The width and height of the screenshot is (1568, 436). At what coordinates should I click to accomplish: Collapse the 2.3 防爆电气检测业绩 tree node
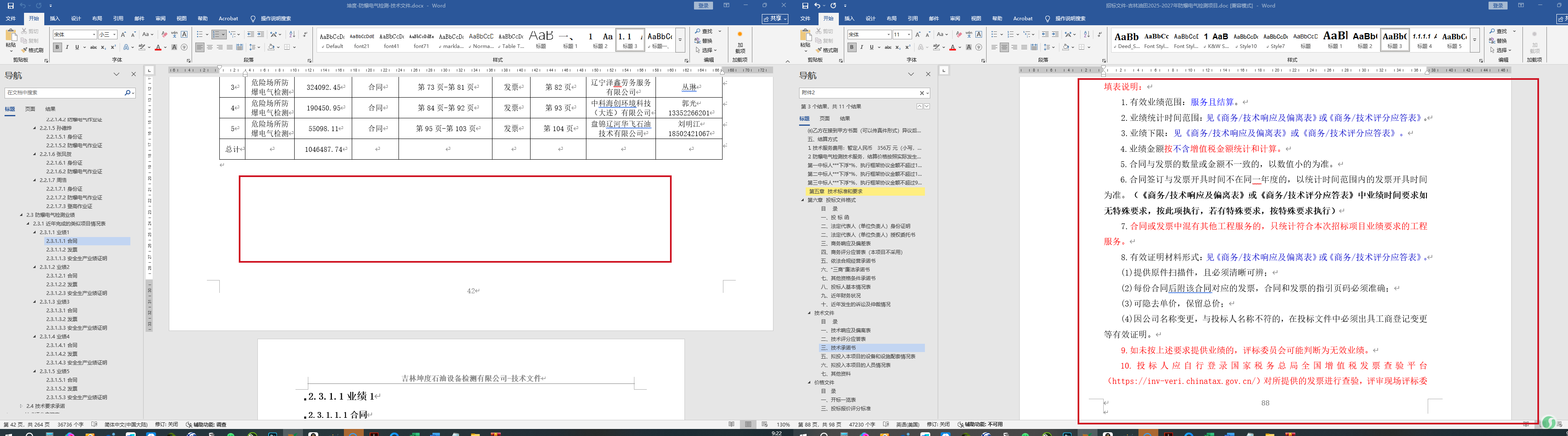tap(21, 215)
